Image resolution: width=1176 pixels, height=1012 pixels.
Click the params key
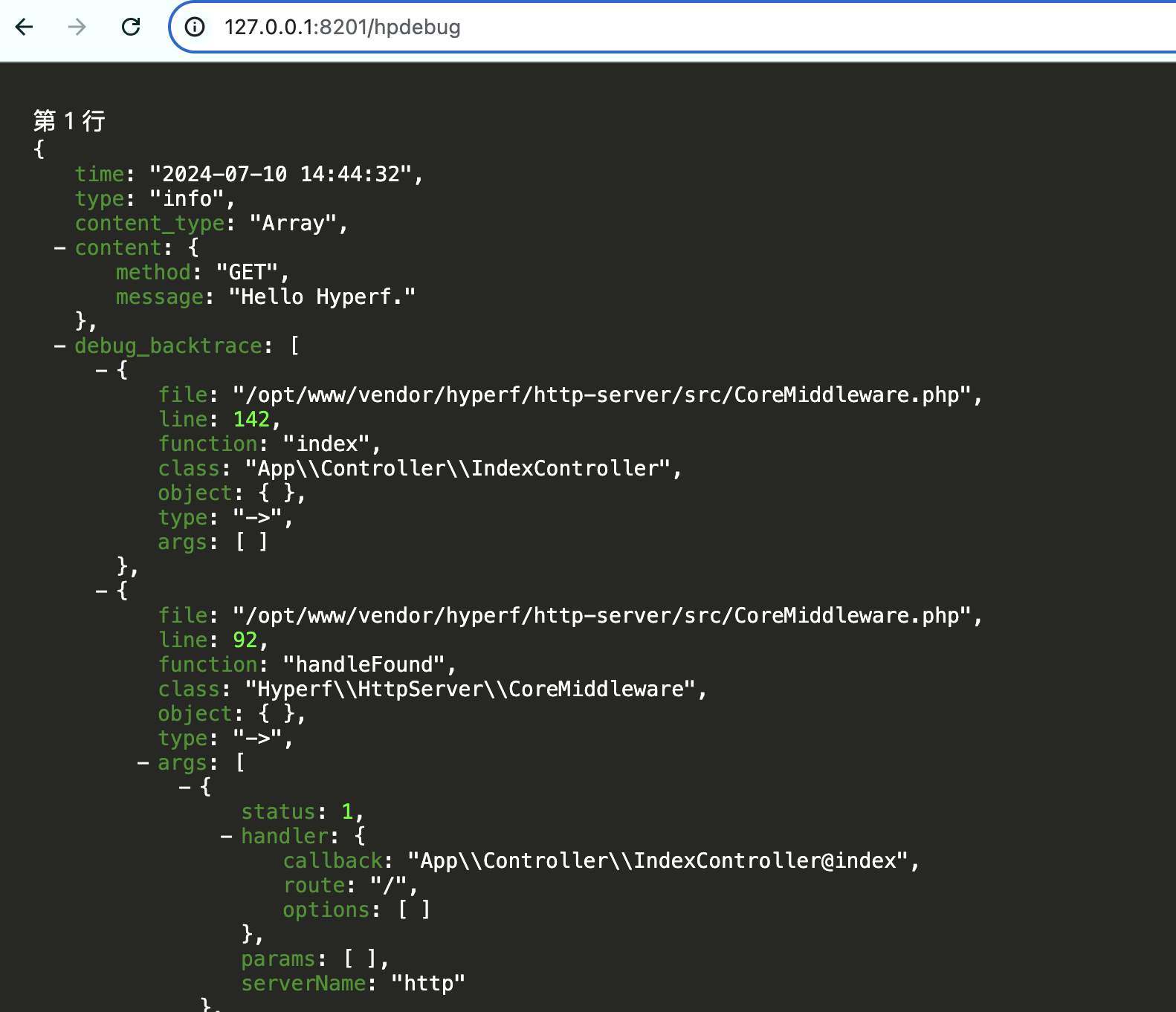click(278, 959)
